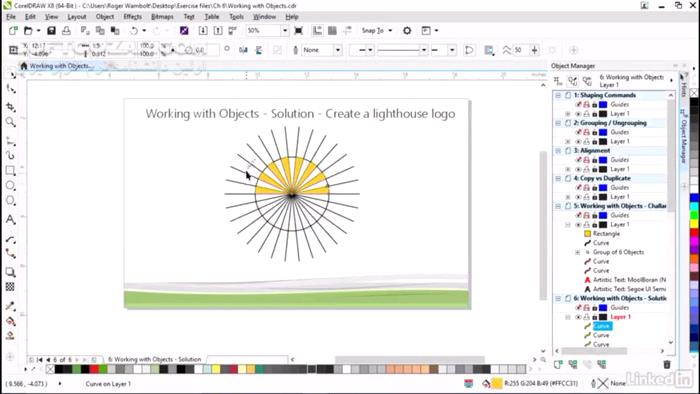Click the New document icon
This screenshot has height=394, width=700.
point(13,30)
